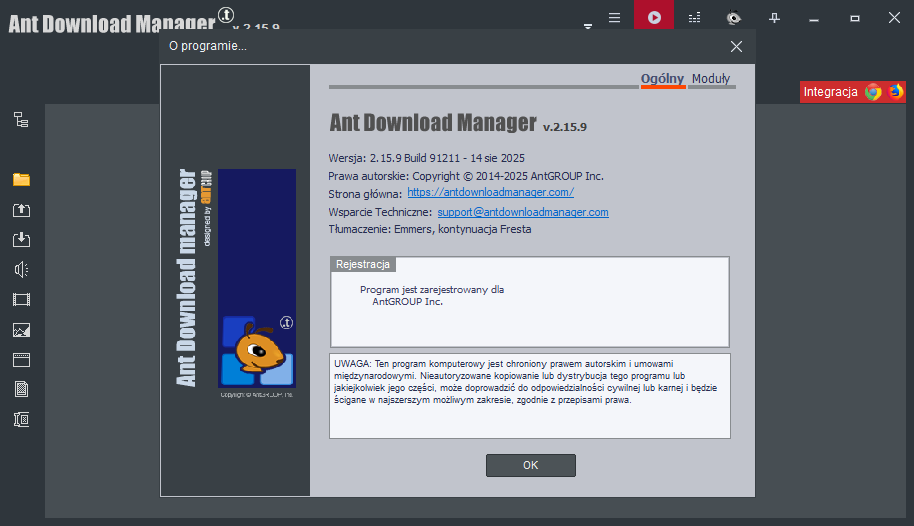
Task: Click the Wersja build number text line
Action: [x=426, y=158]
